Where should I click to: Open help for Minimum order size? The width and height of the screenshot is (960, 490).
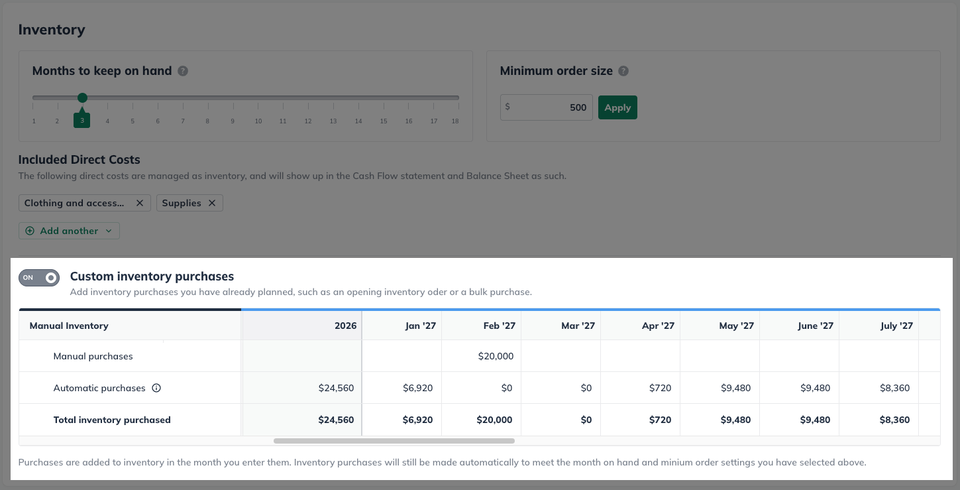tap(623, 71)
